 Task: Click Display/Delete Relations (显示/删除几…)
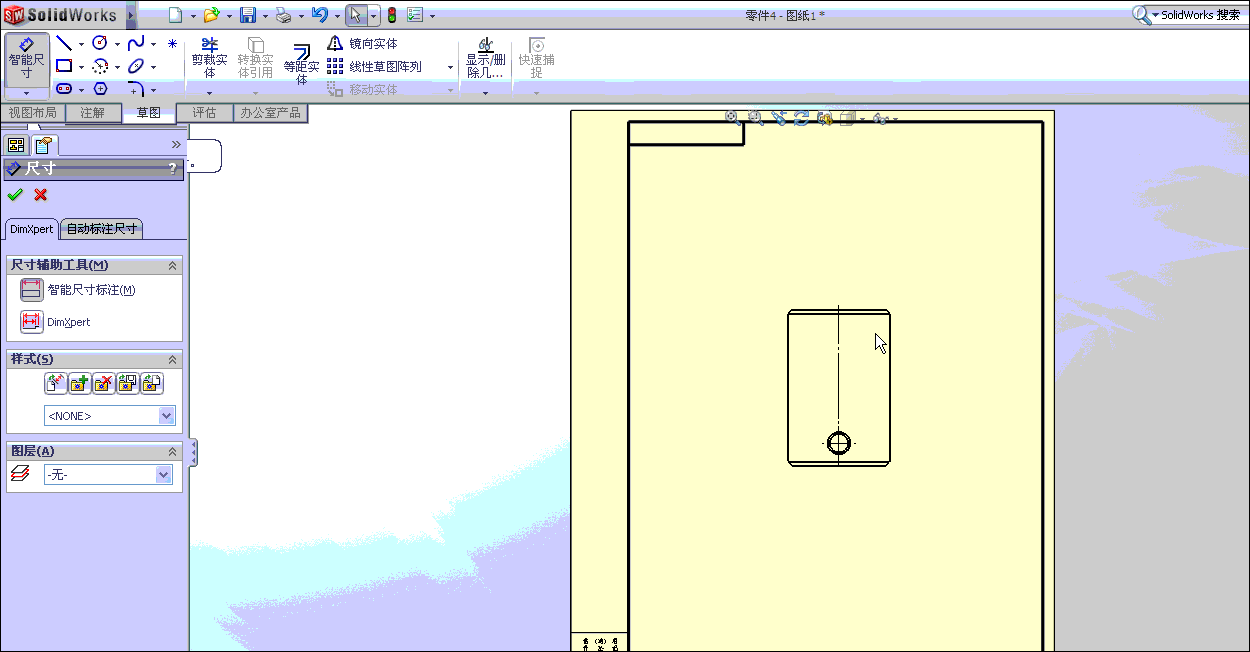pyautogui.click(x=485, y=59)
